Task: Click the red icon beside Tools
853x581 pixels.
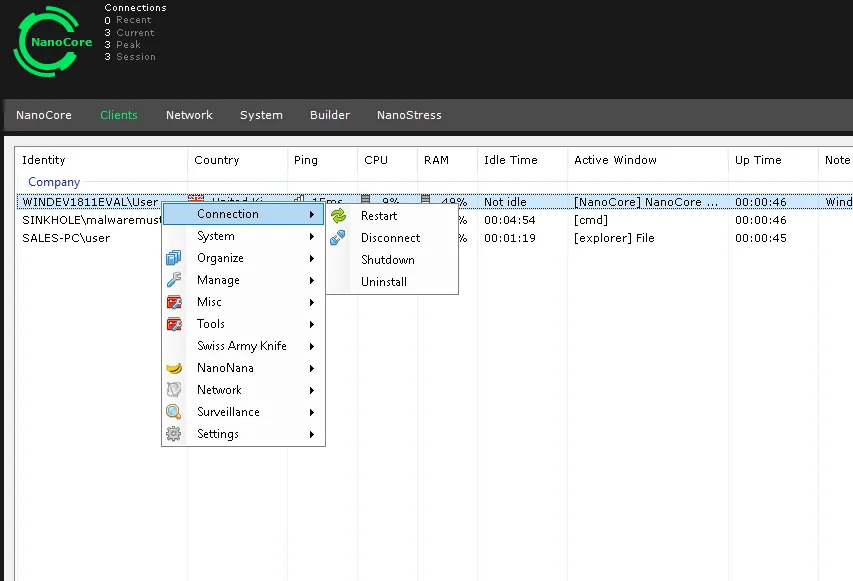Action: click(x=174, y=324)
